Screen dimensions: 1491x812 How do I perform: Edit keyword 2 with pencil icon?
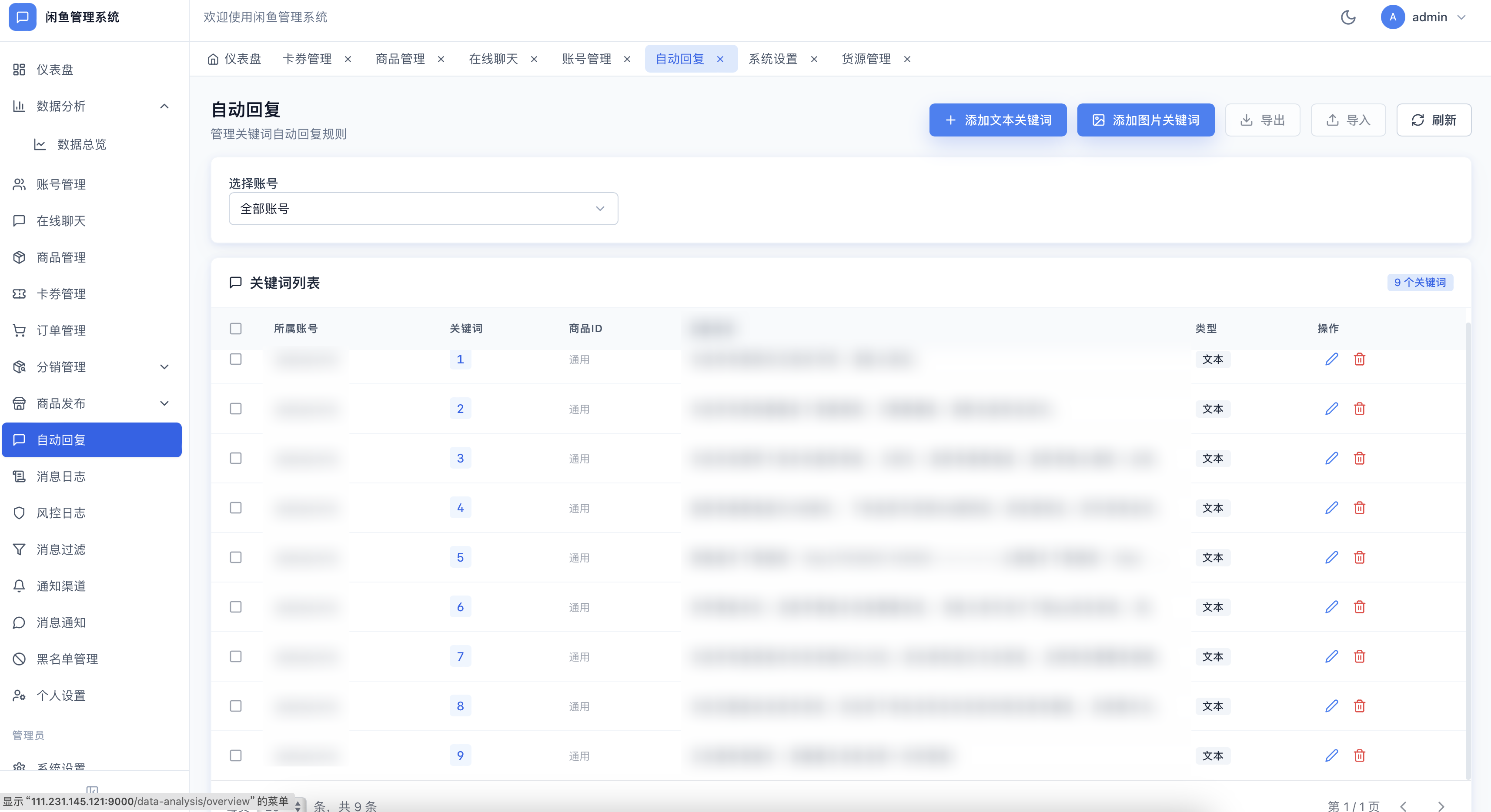[1331, 409]
